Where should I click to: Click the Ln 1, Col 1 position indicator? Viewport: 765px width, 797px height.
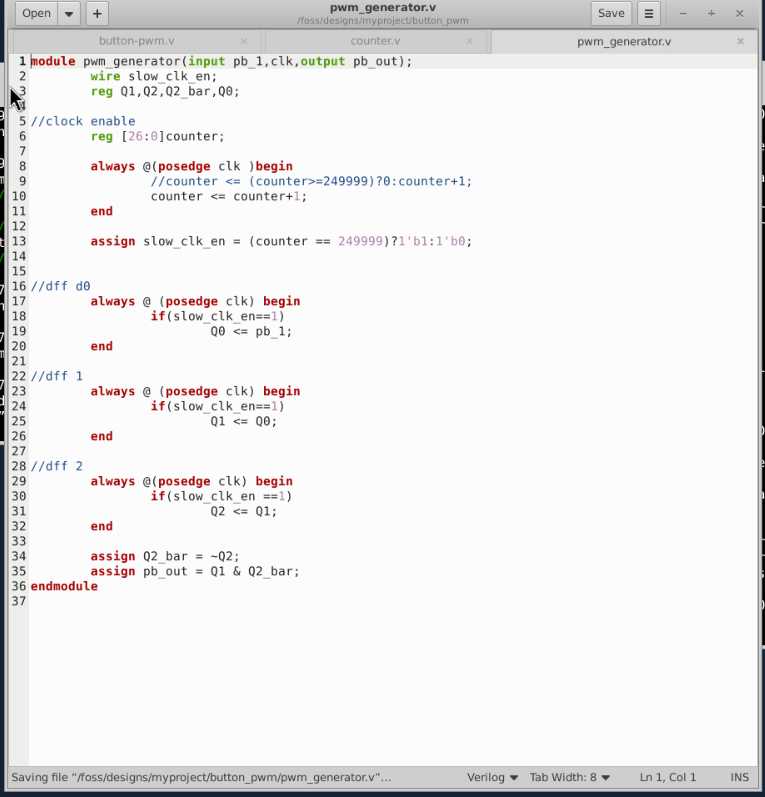pos(668,777)
